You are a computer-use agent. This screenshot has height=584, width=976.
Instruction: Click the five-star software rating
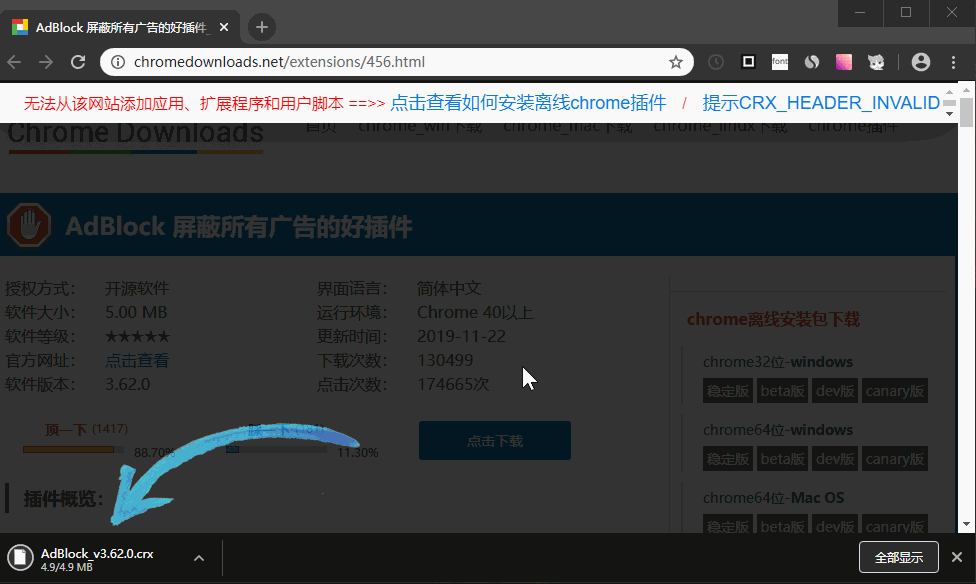click(x=138, y=336)
